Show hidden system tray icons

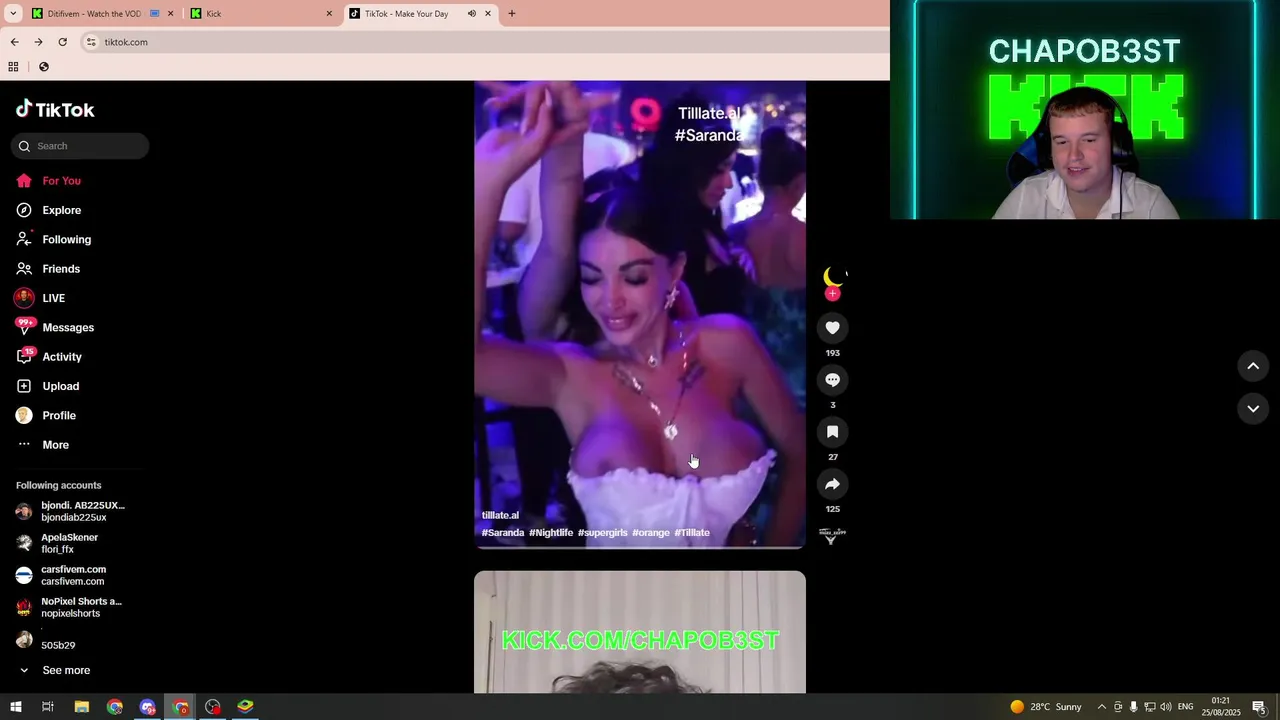[x=1102, y=707]
